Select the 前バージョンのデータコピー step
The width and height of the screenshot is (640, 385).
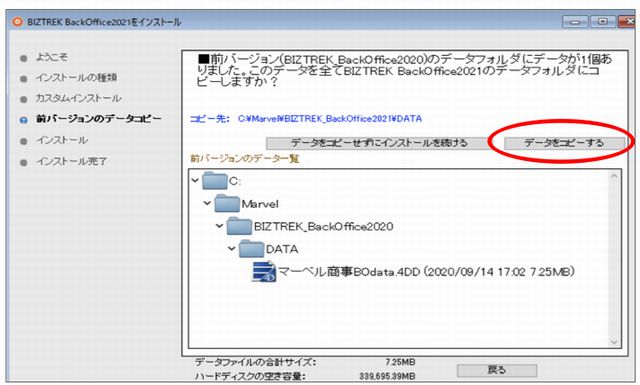(99, 119)
